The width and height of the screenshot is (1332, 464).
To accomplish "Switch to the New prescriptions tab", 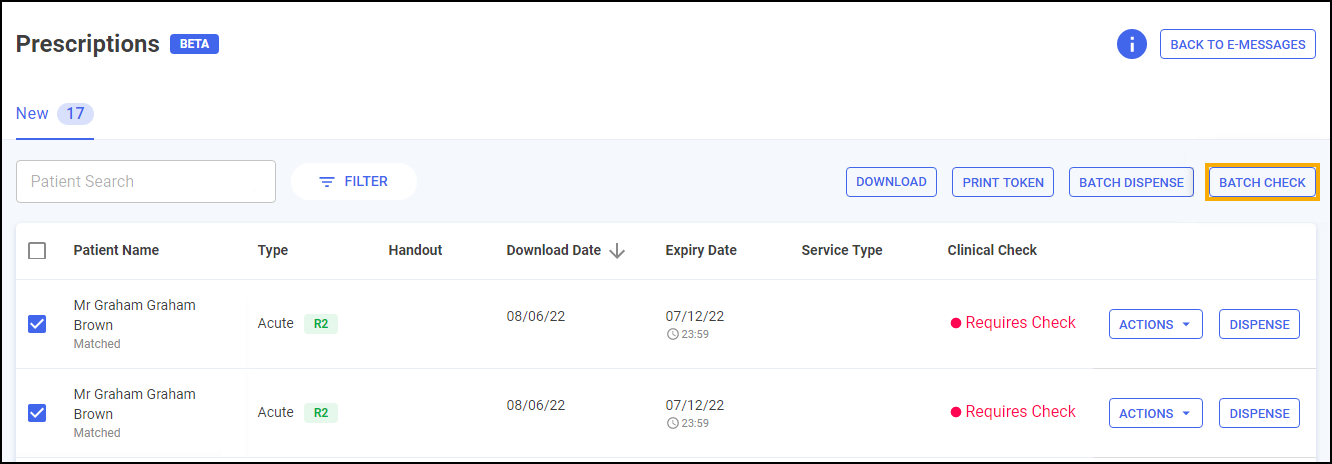I will tap(33, 114).
